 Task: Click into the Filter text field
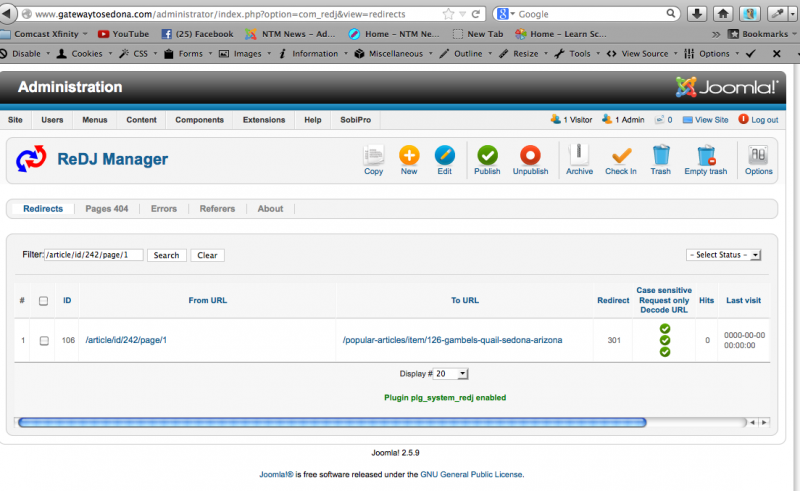tap(94, 255)
